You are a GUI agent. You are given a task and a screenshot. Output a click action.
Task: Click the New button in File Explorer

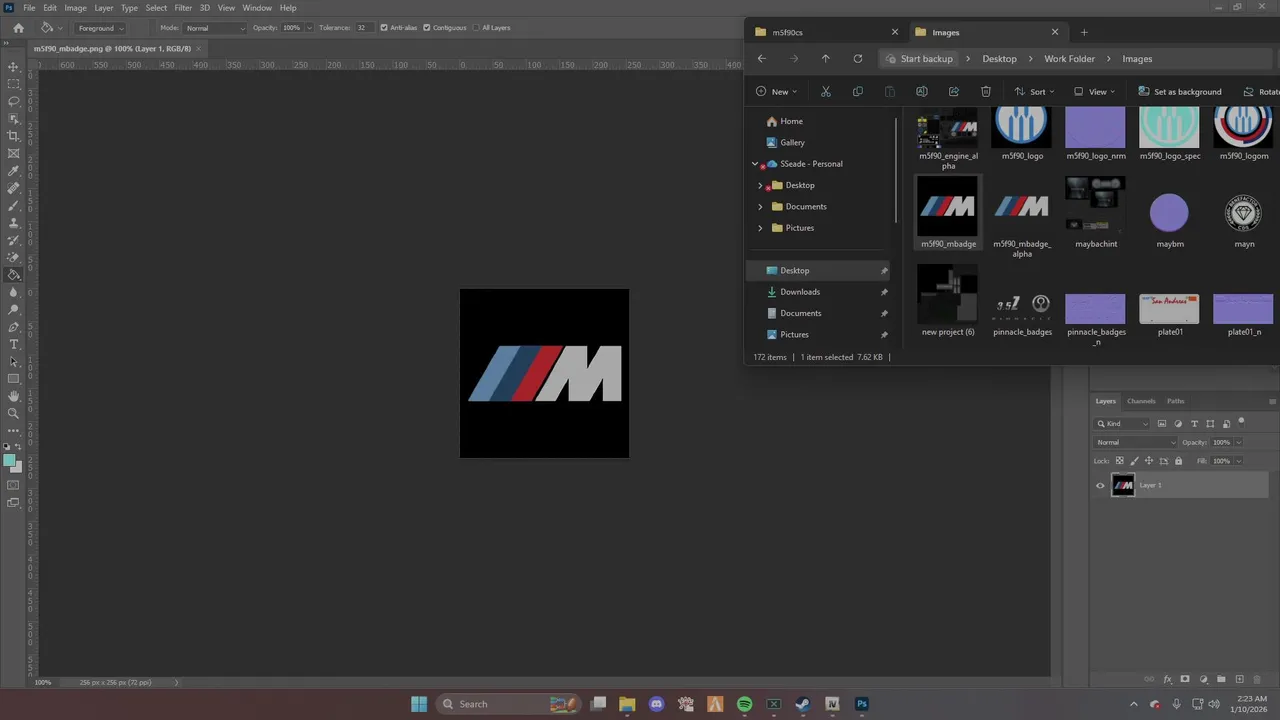pos(776,92)
